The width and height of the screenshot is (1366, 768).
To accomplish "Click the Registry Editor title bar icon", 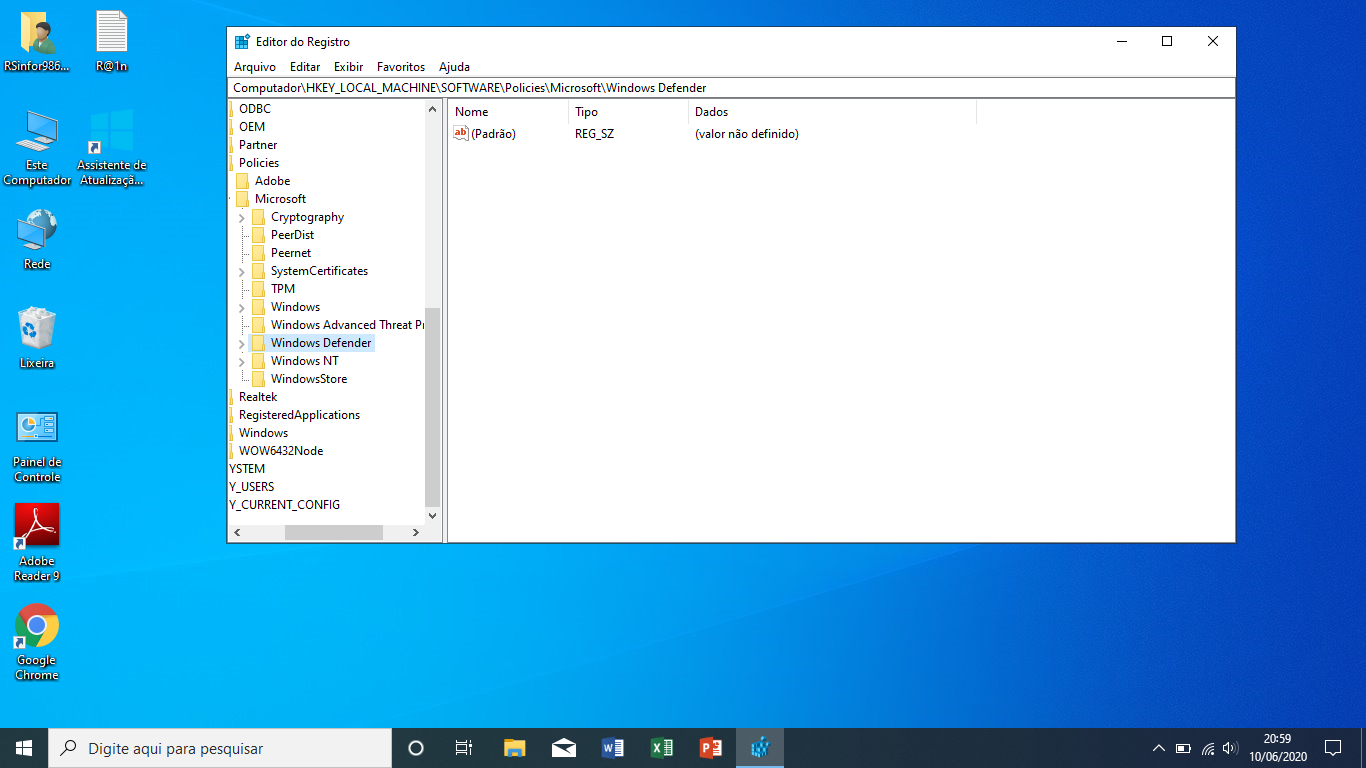I will pyautogui.click(x=242, y=42).
